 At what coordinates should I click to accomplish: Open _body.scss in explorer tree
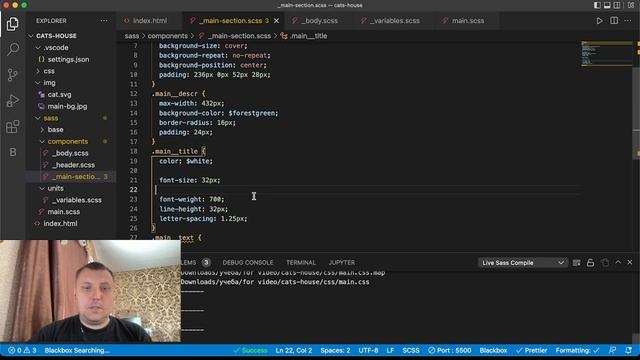(x=71, y=153)
